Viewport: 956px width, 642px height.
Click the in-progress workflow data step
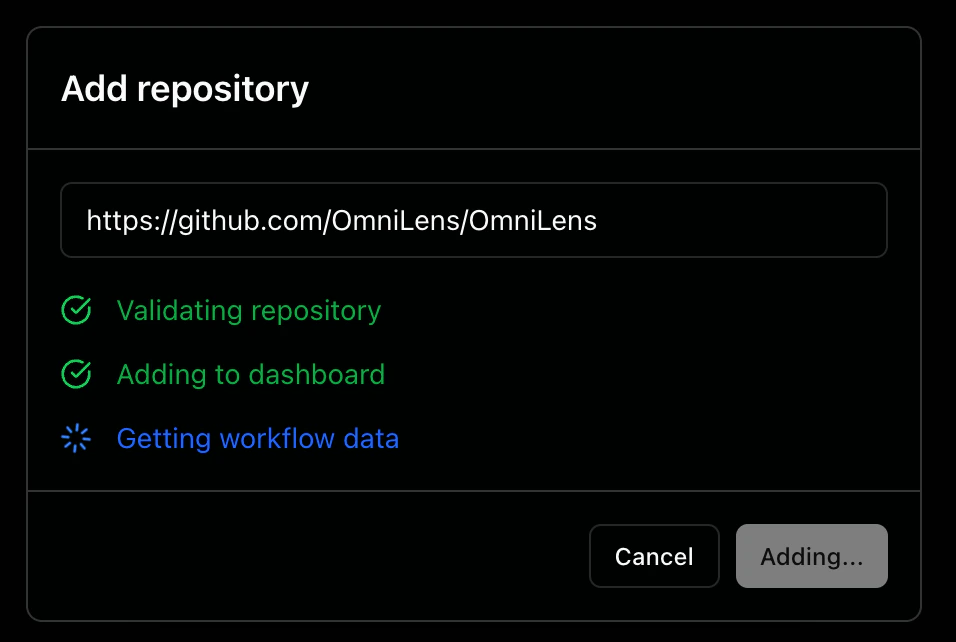[257, 438]
